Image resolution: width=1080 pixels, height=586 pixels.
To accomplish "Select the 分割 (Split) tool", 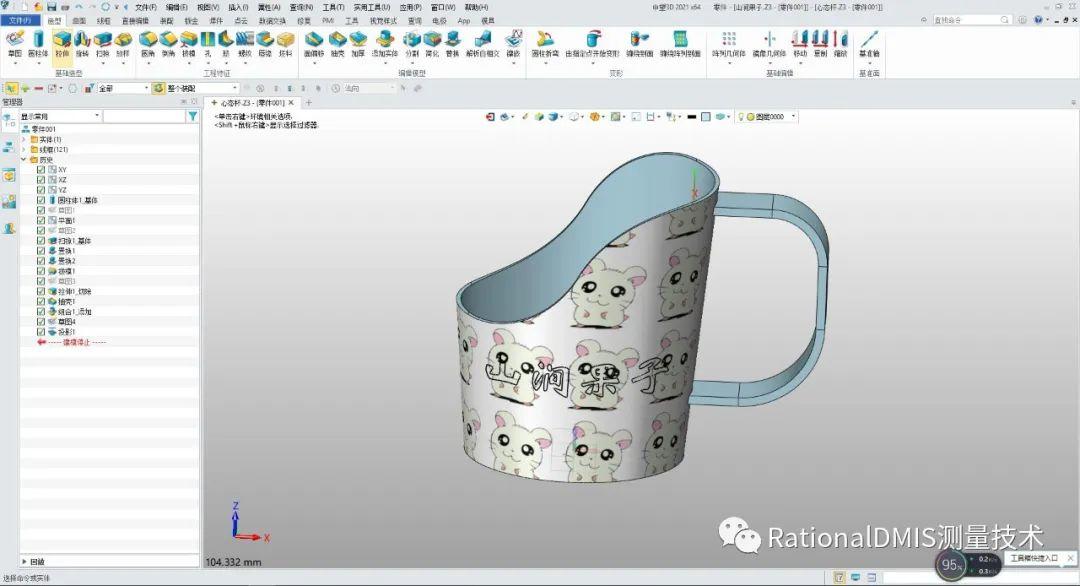I will [412, 43].
